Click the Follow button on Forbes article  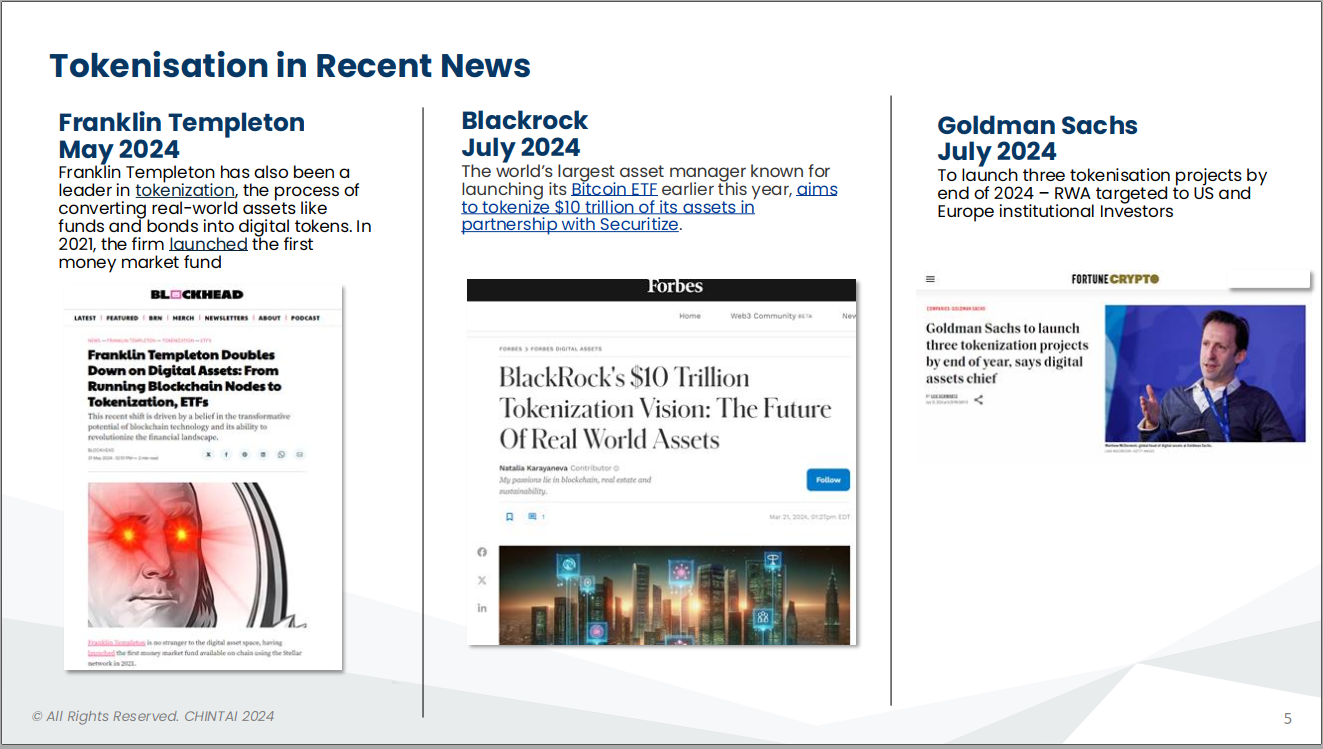point(828,480)
